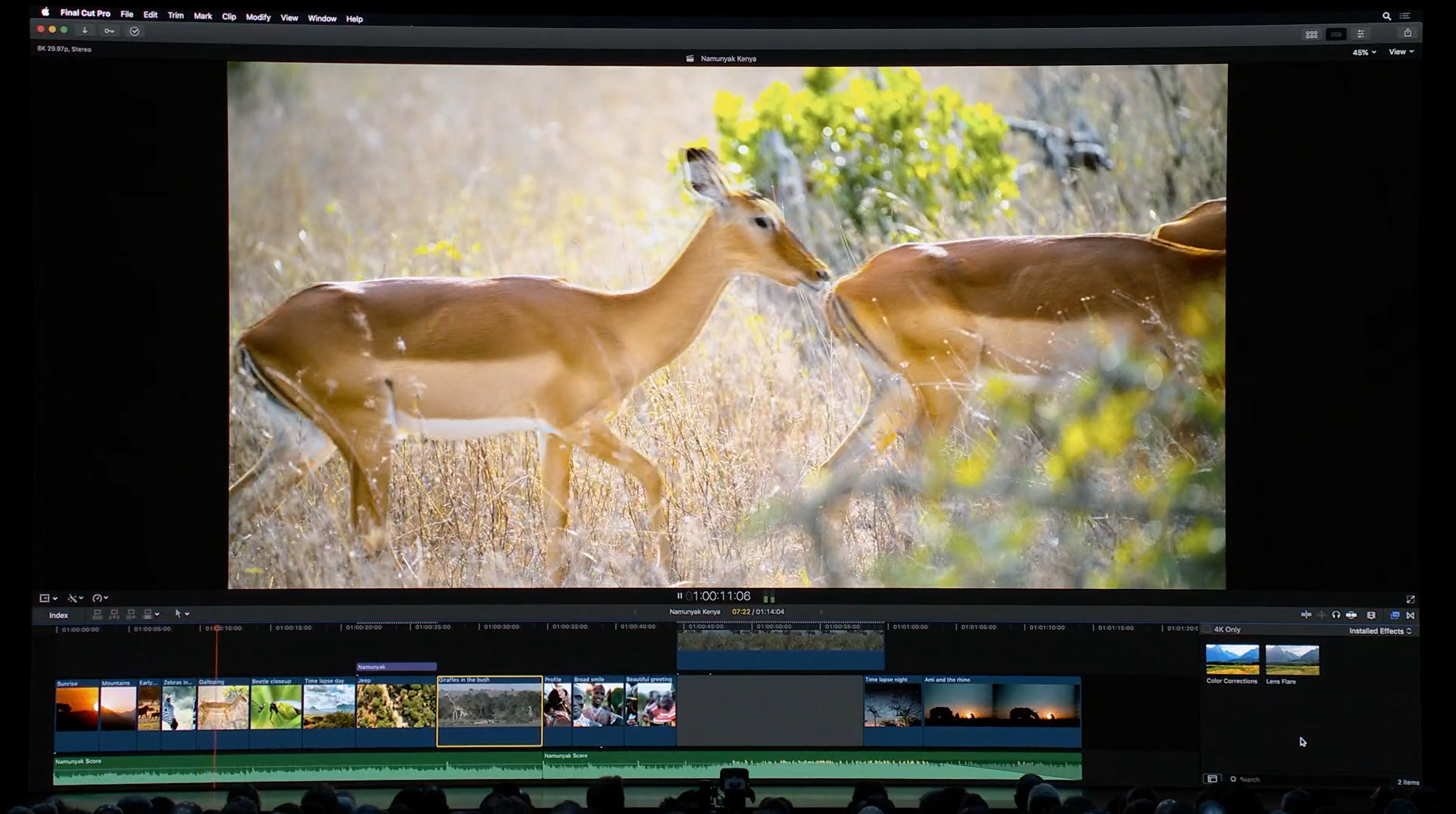Viewport: 1456px width, 814px height.
Task: Open the keyword editor key icon
Action: pyautogui.click(x=109, y=31)
